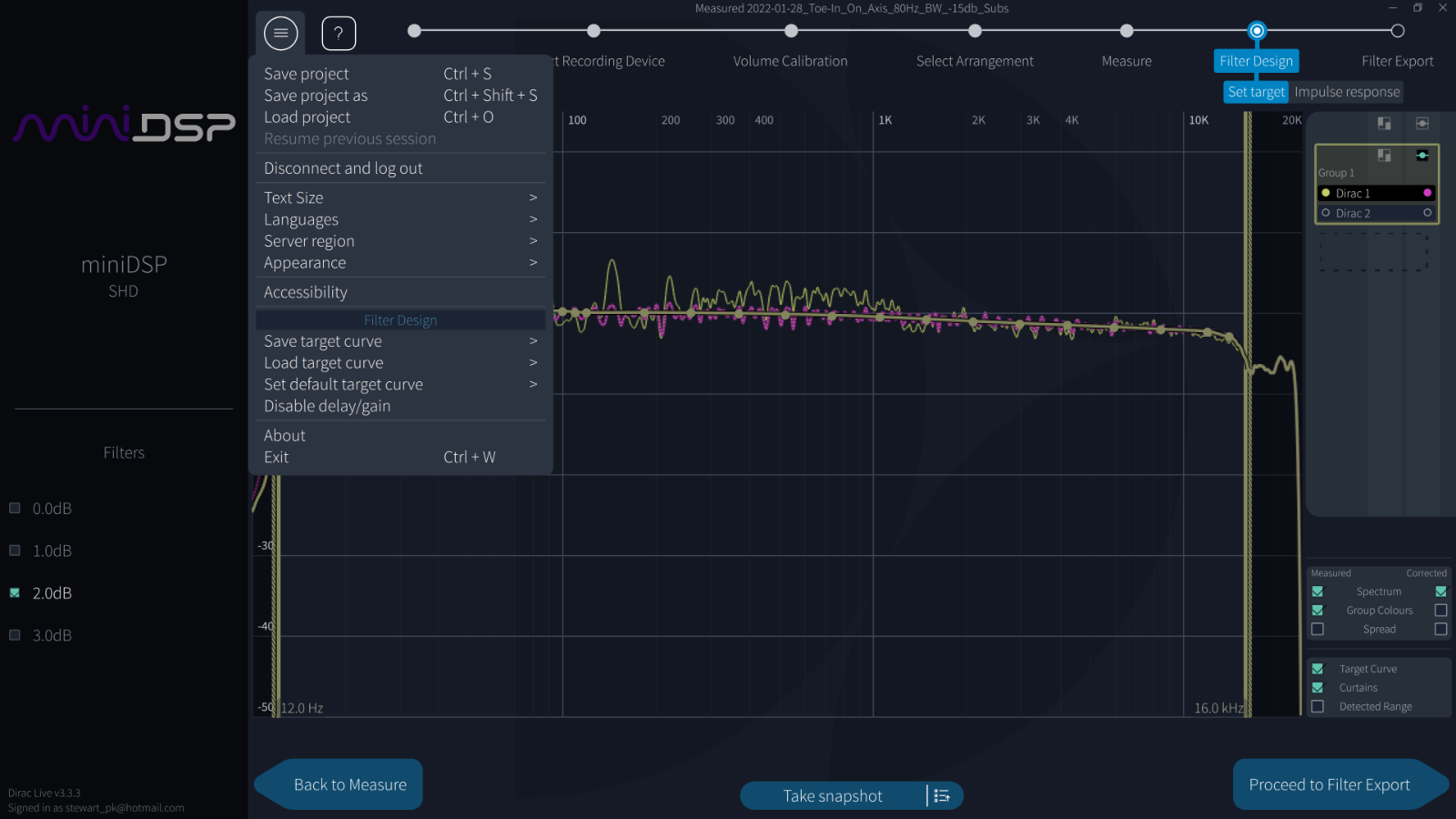Viewport: 1456px width, 819px height.
Task: Choose Disconnect and log out
Action: 343,168
